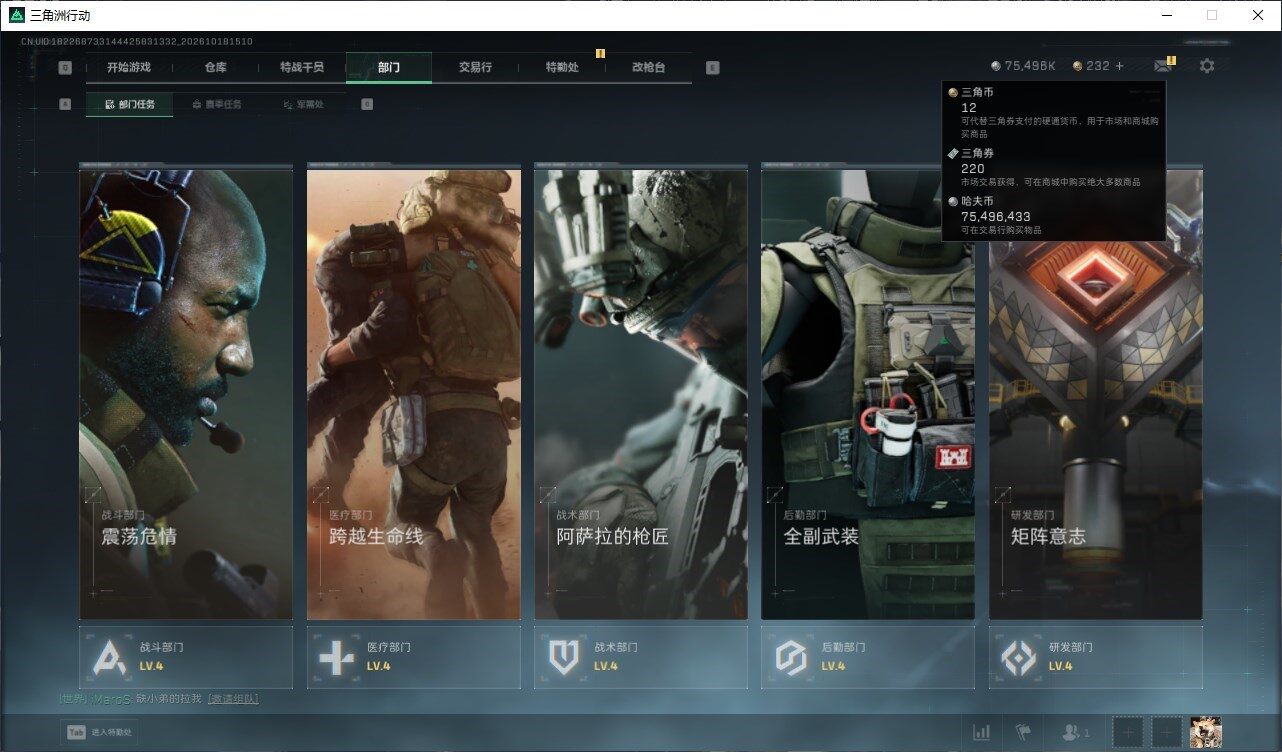
Task: Open the 改枪台 tab
Action: [x=648, y=67]
